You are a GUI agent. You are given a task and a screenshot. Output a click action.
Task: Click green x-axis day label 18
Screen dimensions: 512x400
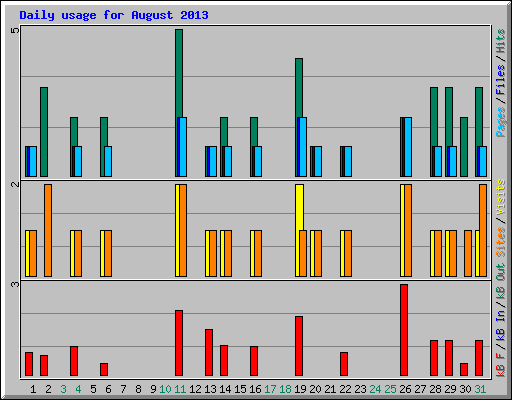point(285,389)
